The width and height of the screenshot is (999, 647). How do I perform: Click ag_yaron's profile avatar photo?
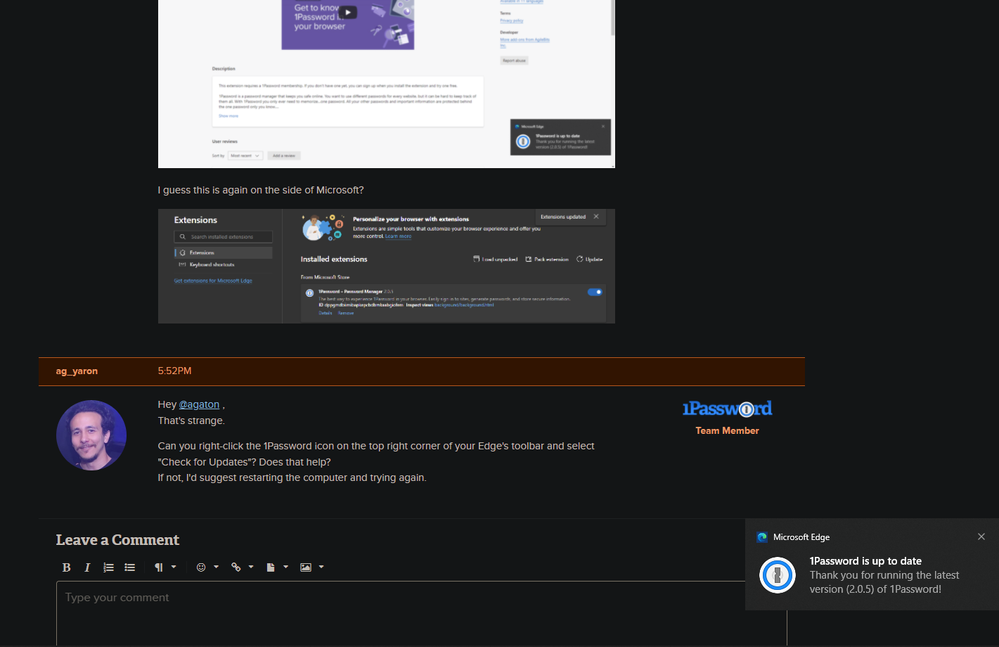click(x=91, y=435)
